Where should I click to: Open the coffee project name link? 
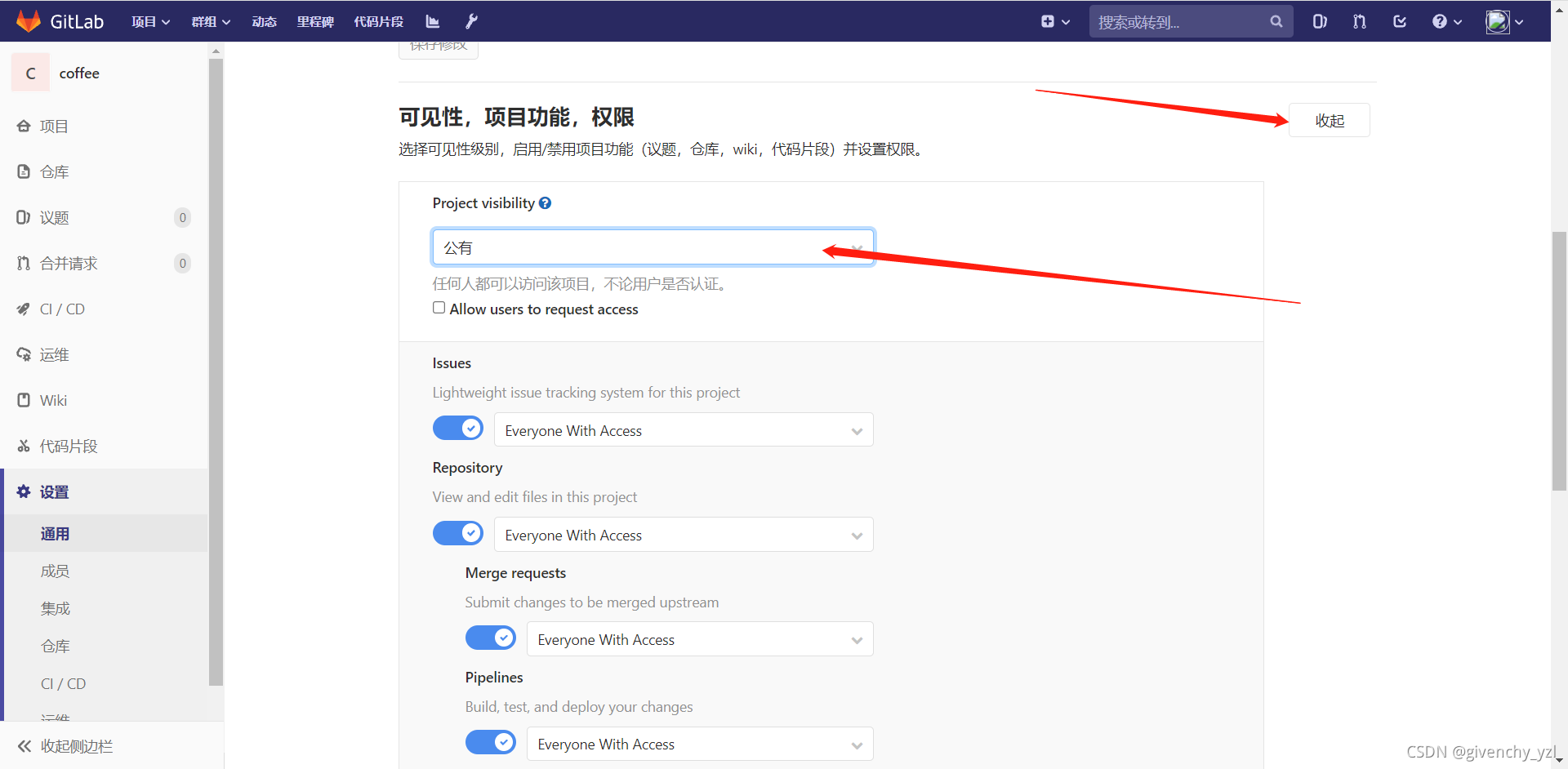pyautogui.click(x=79, y=73)
